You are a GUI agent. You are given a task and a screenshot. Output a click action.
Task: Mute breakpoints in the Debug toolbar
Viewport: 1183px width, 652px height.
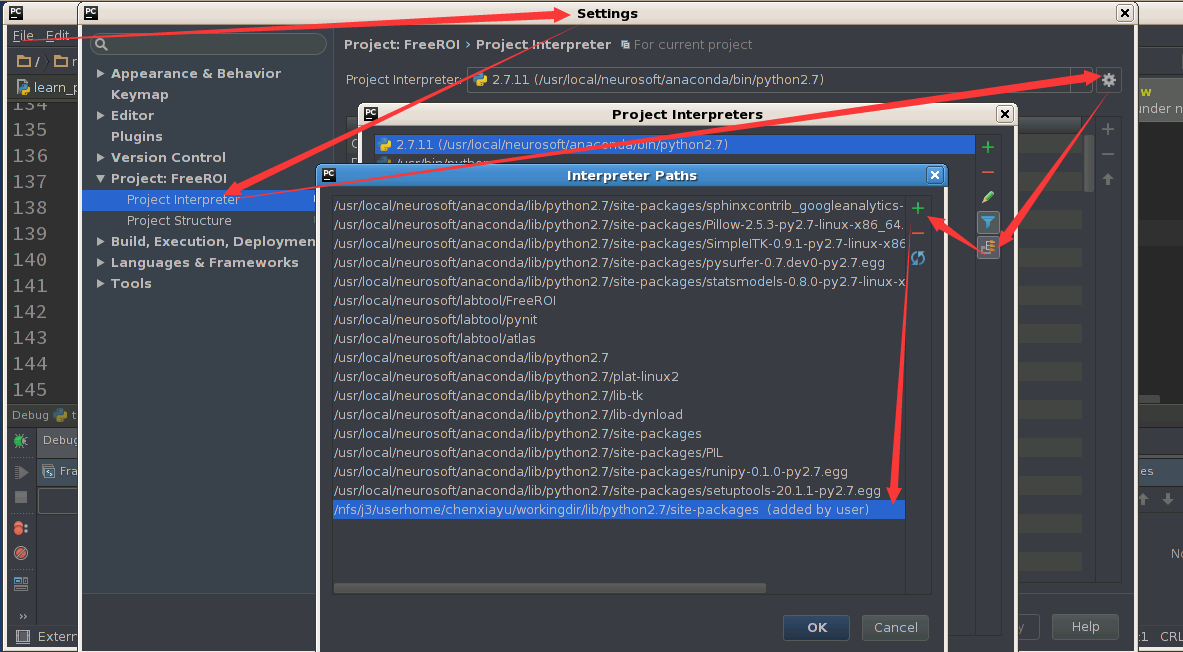pyautogui.click(x=21, y=552)
